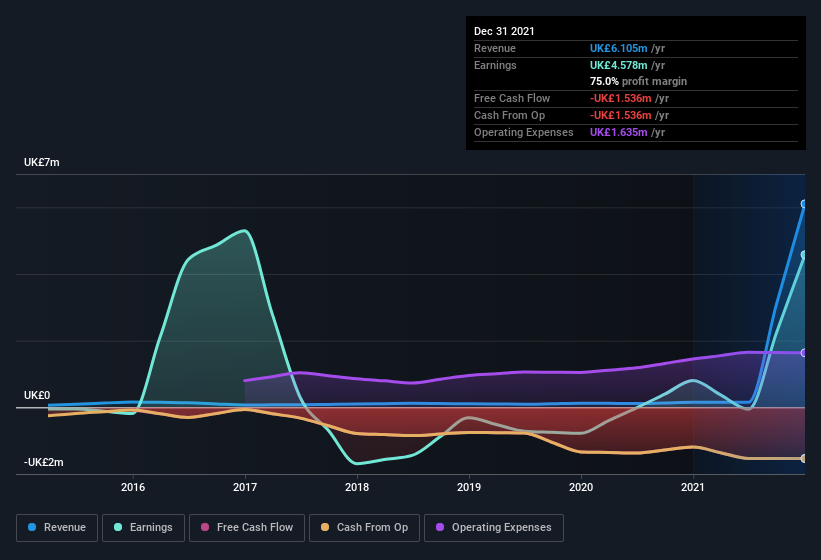Click the purple Operating Expenses end-point marker
This screenshot has height=560, width=821.
tap(804, 353)
